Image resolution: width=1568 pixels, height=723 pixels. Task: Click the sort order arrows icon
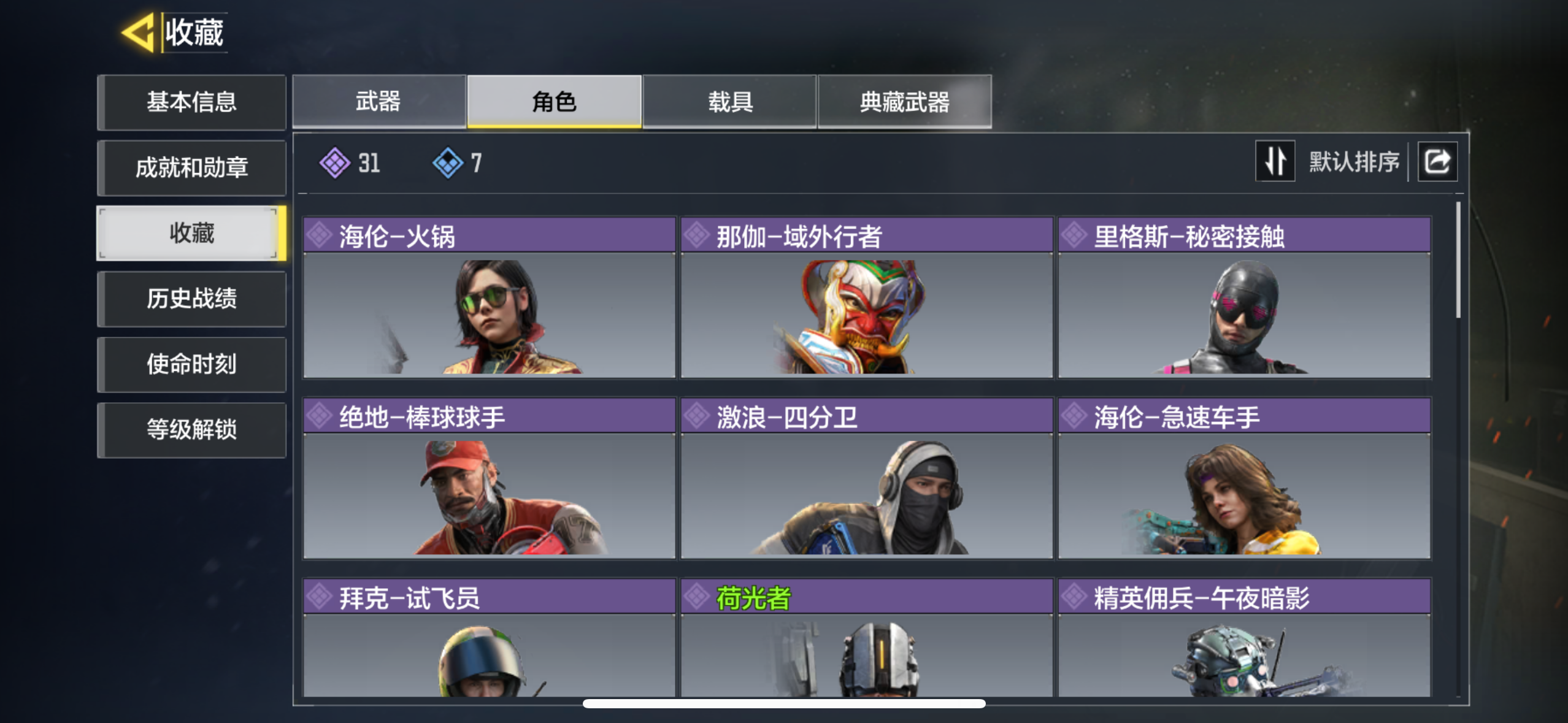point(1275,162)
